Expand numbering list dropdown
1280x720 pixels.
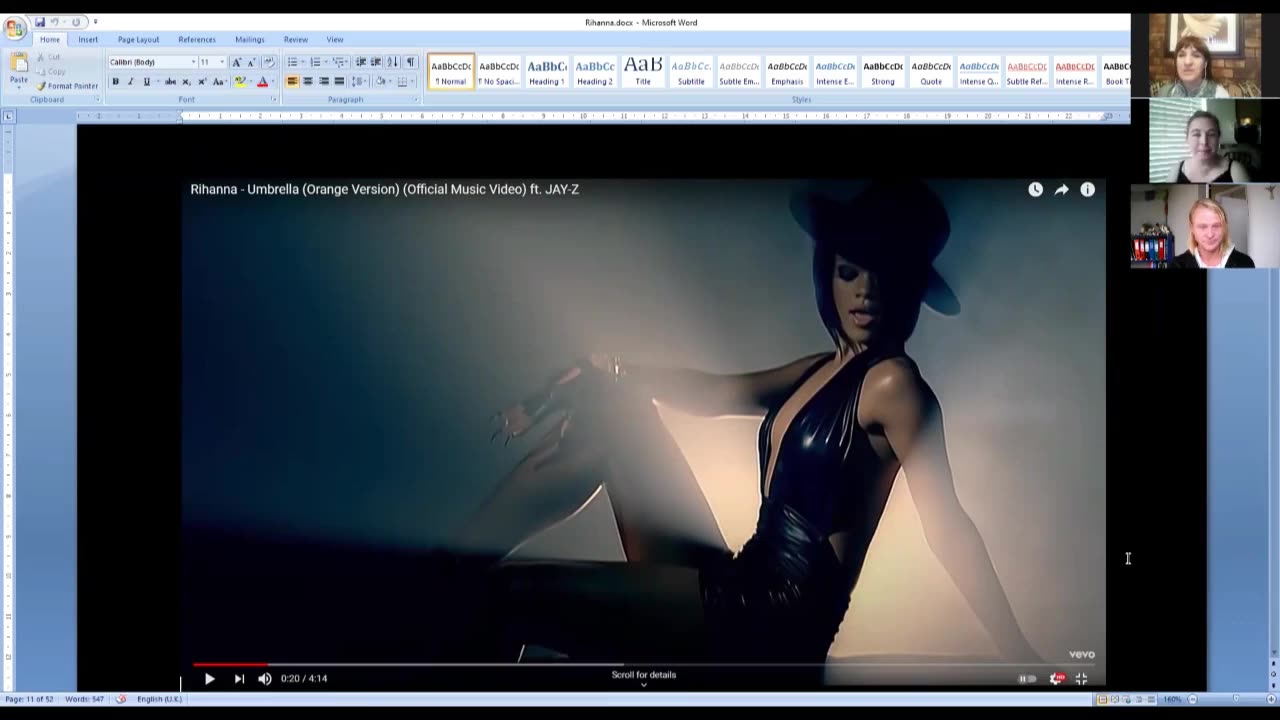click(x=326, y=62)
